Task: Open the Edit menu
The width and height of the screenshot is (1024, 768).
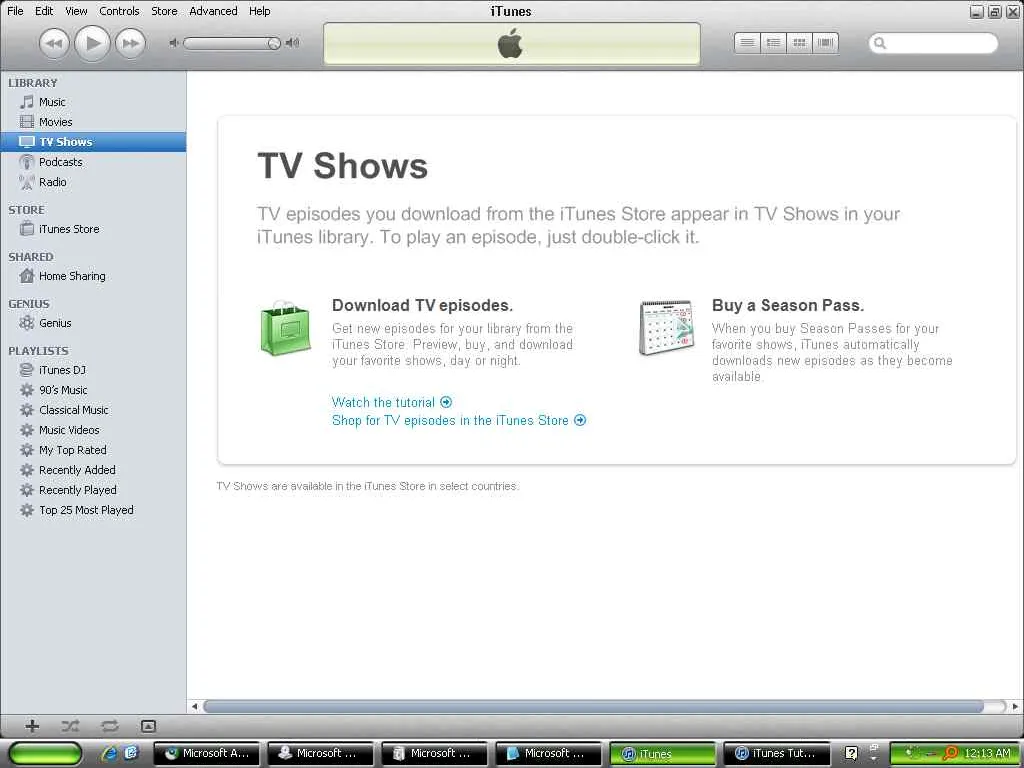Action: 44,11
